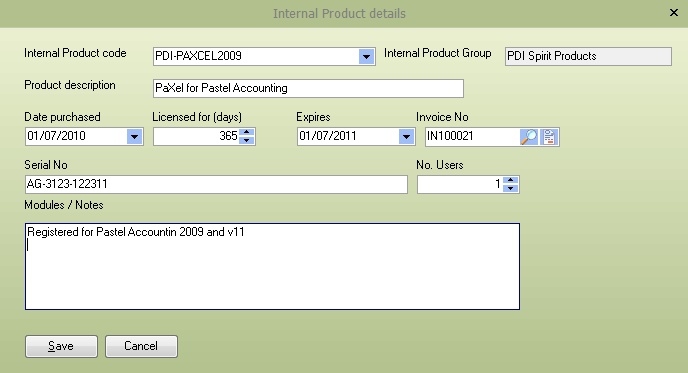688x373 pixels.
Task: Click the 'Internal Product Group' label
Action: [437, 53]
